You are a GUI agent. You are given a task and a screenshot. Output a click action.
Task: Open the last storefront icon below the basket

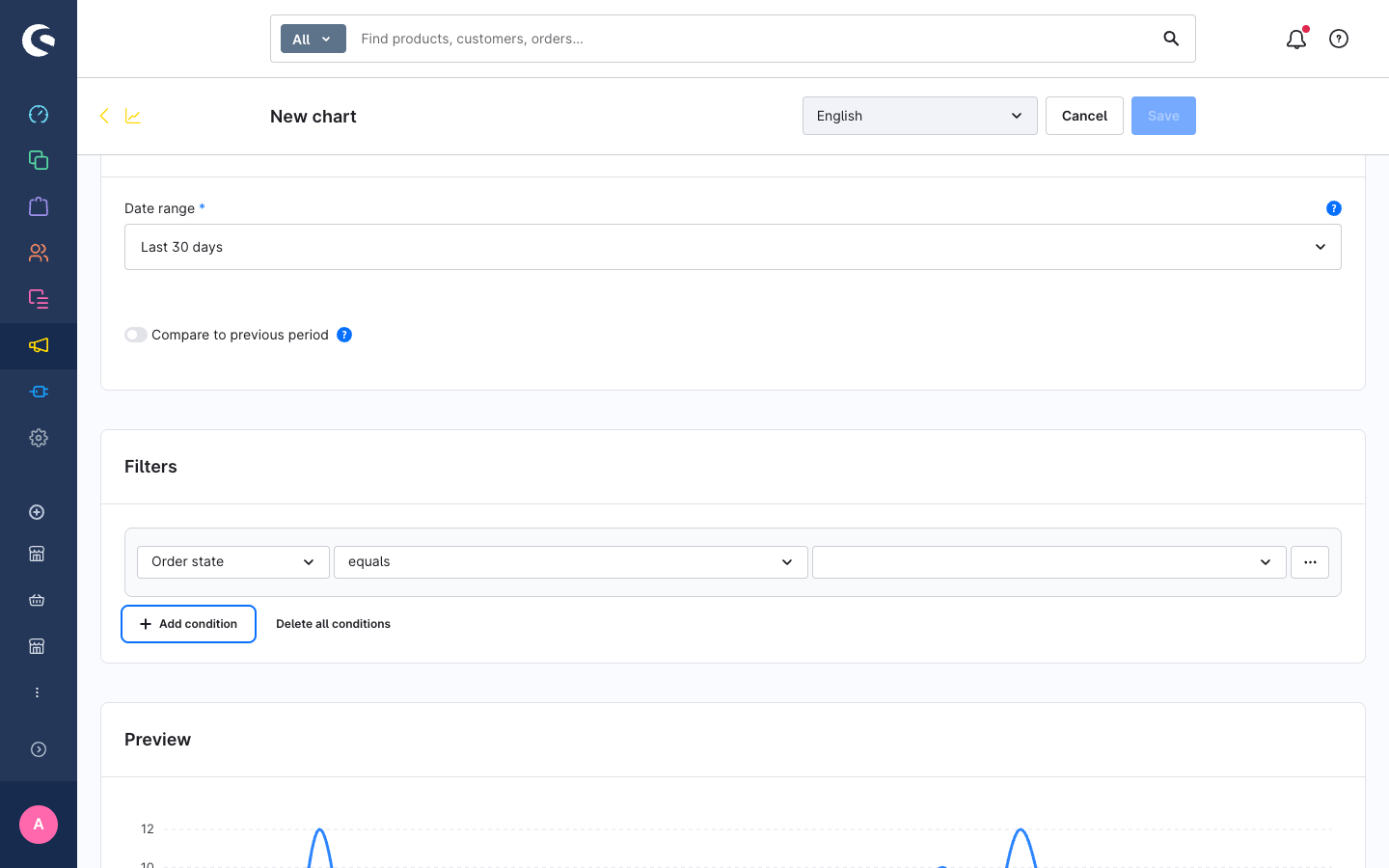(37, 646)
